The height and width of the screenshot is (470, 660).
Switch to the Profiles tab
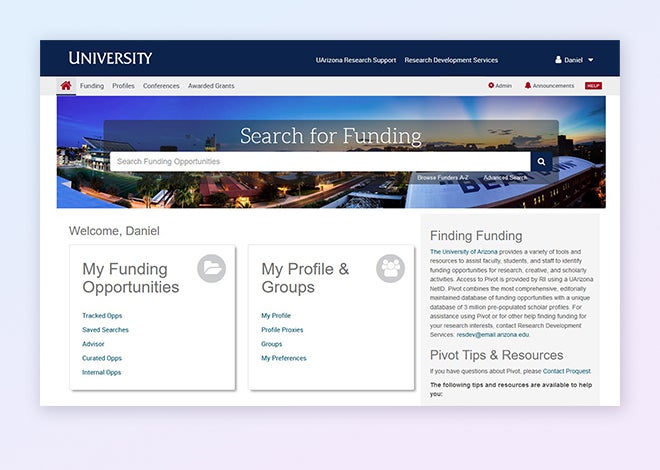(123, 86)
